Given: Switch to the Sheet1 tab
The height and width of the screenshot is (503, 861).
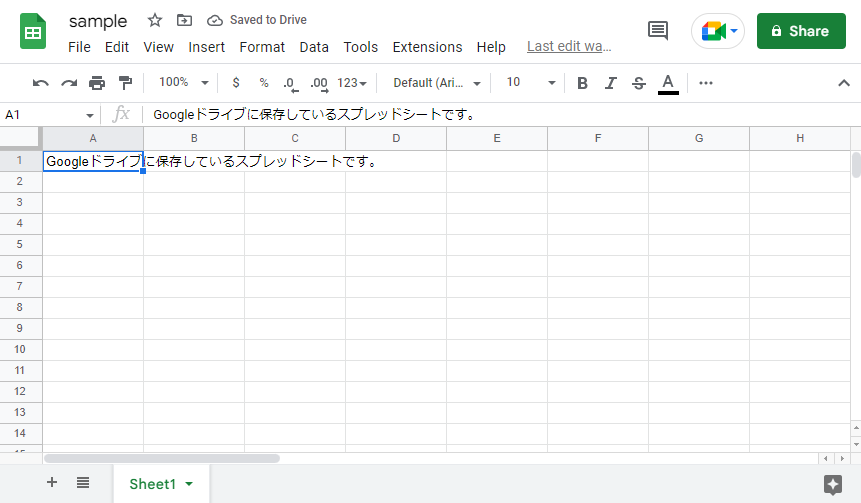Looking at the screenshot, I should pos(153,484).
